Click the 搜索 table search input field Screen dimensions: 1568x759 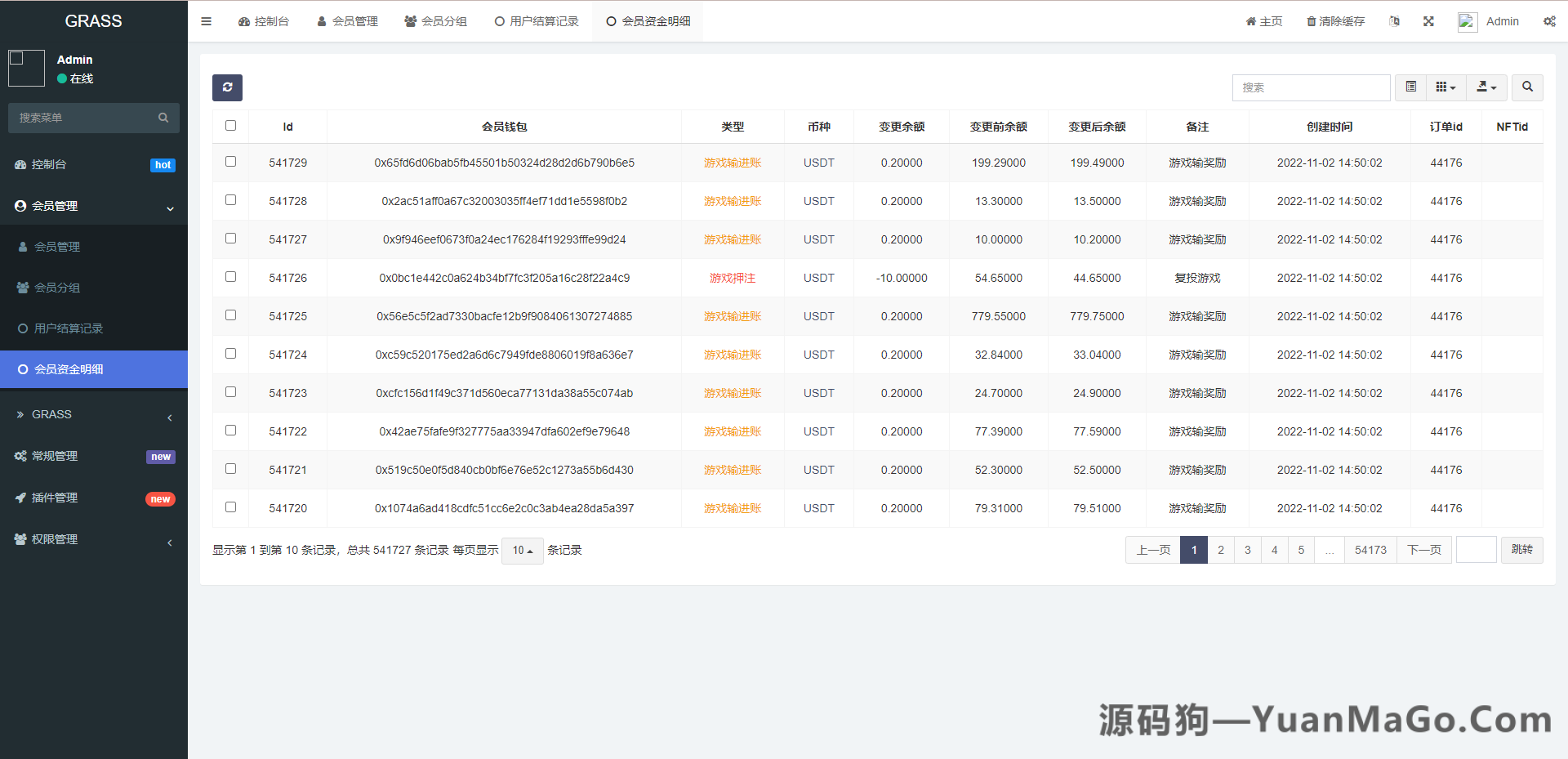tap(1311, 87)
